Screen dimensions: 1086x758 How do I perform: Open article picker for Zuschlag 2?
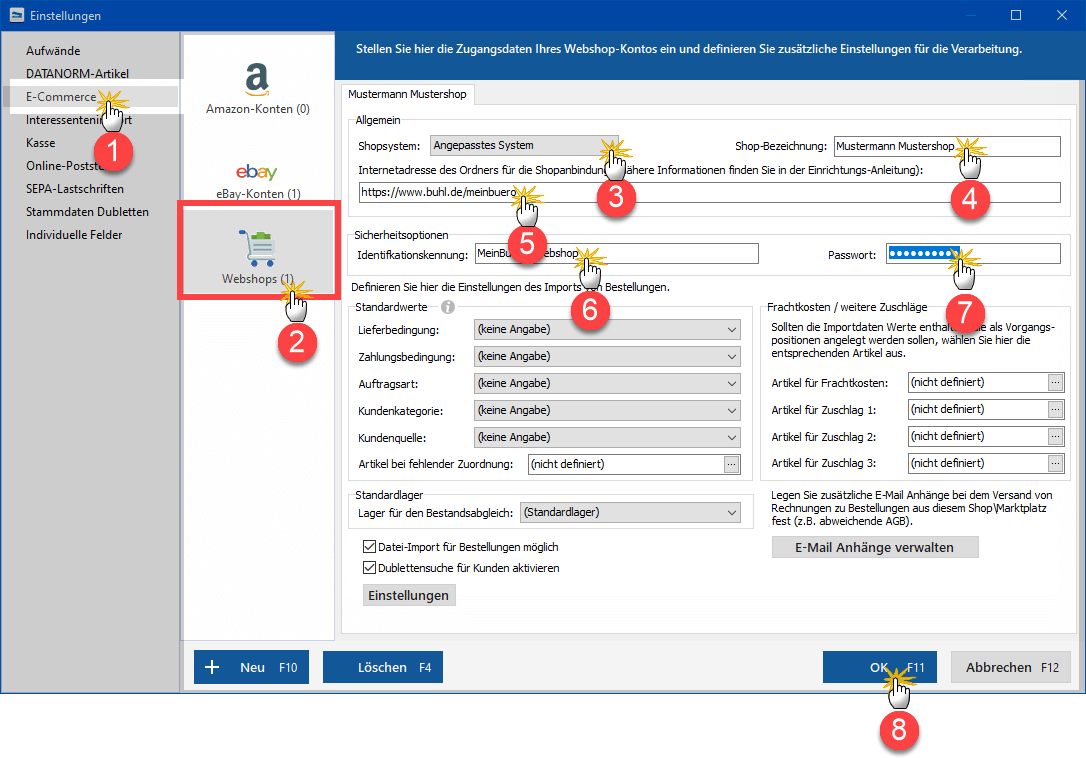[1055, 437]
